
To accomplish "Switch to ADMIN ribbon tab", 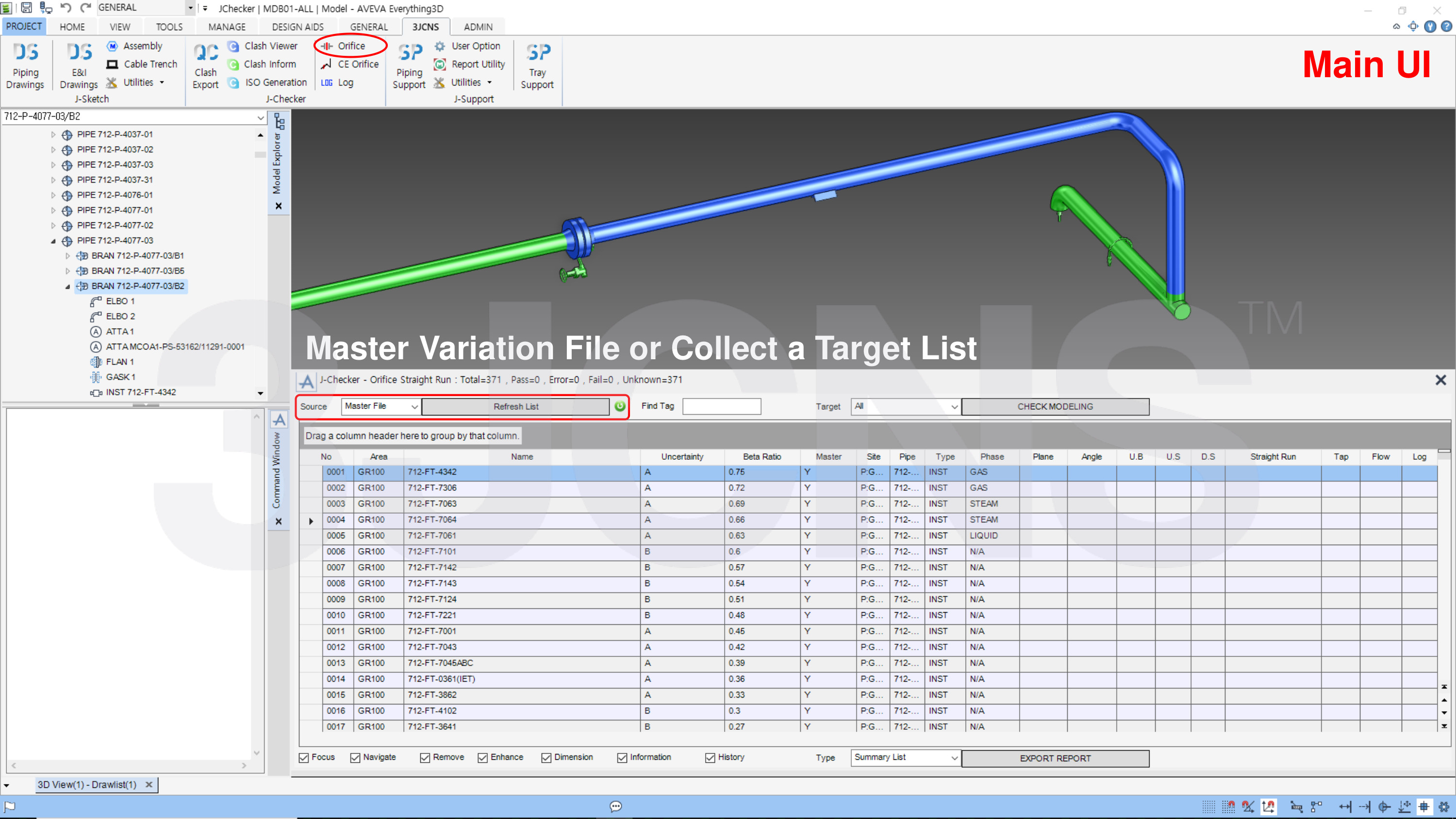I will click(478, 27).
